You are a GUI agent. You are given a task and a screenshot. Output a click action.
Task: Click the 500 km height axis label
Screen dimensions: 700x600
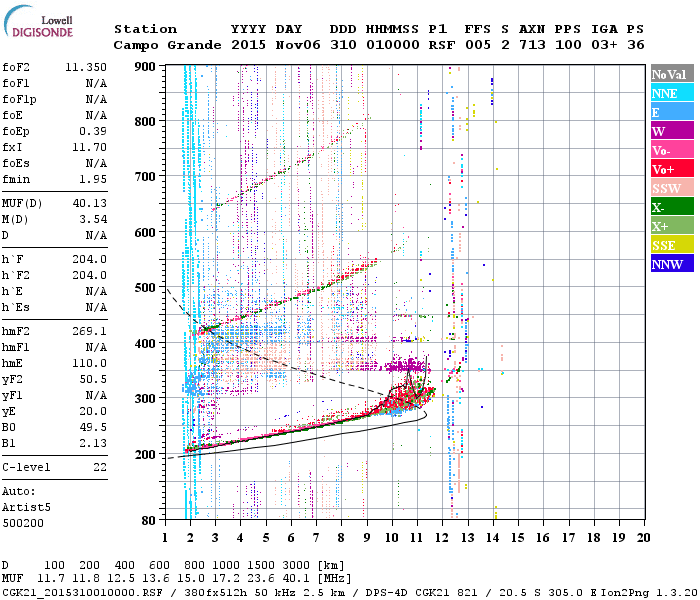[x=145, y=288]
